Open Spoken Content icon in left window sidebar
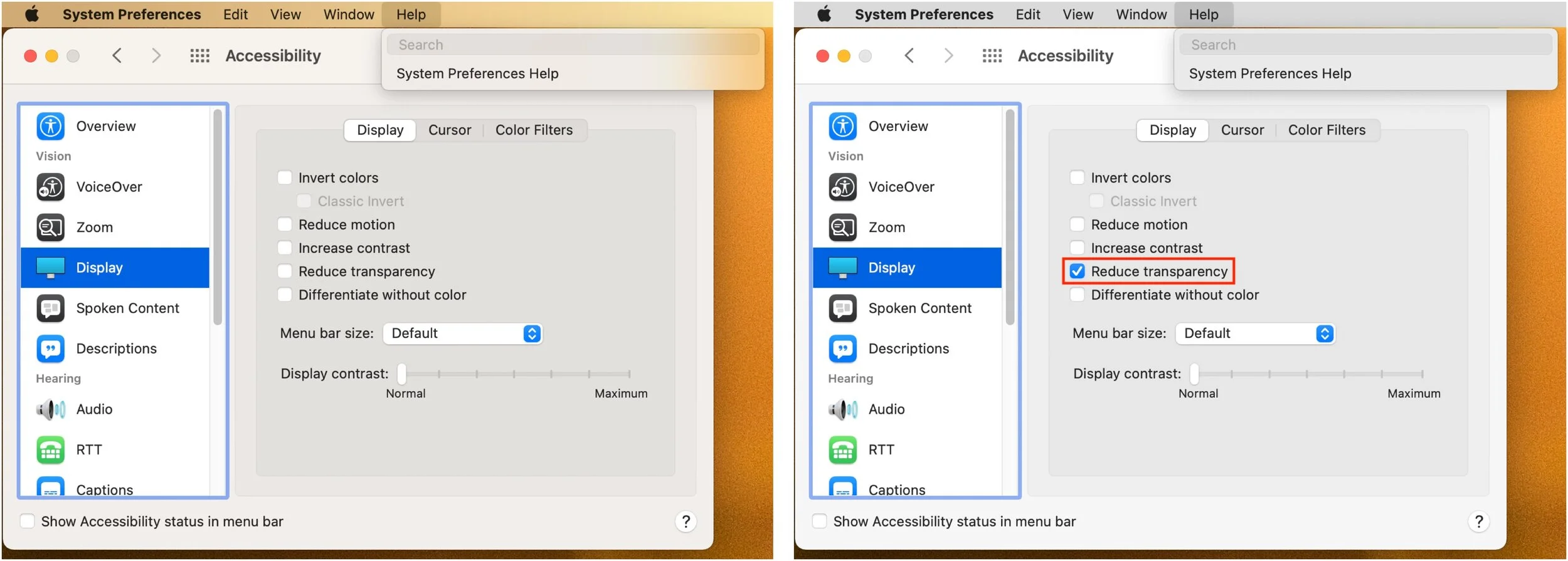The height and width of the screenshot is (561, 1568). [x=50, y=308]
